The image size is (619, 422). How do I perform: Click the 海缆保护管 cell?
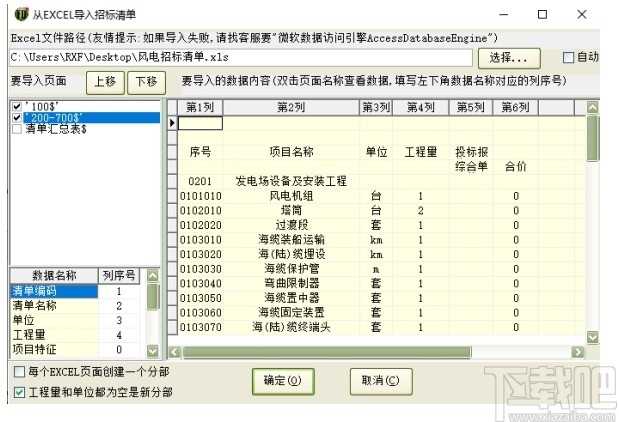(x=291, y=269)
